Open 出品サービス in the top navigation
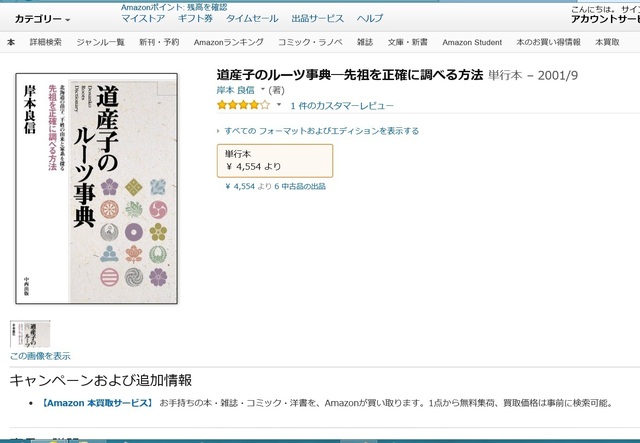The height and width of the screenshot is (443, 640). (x=318, y=18)
